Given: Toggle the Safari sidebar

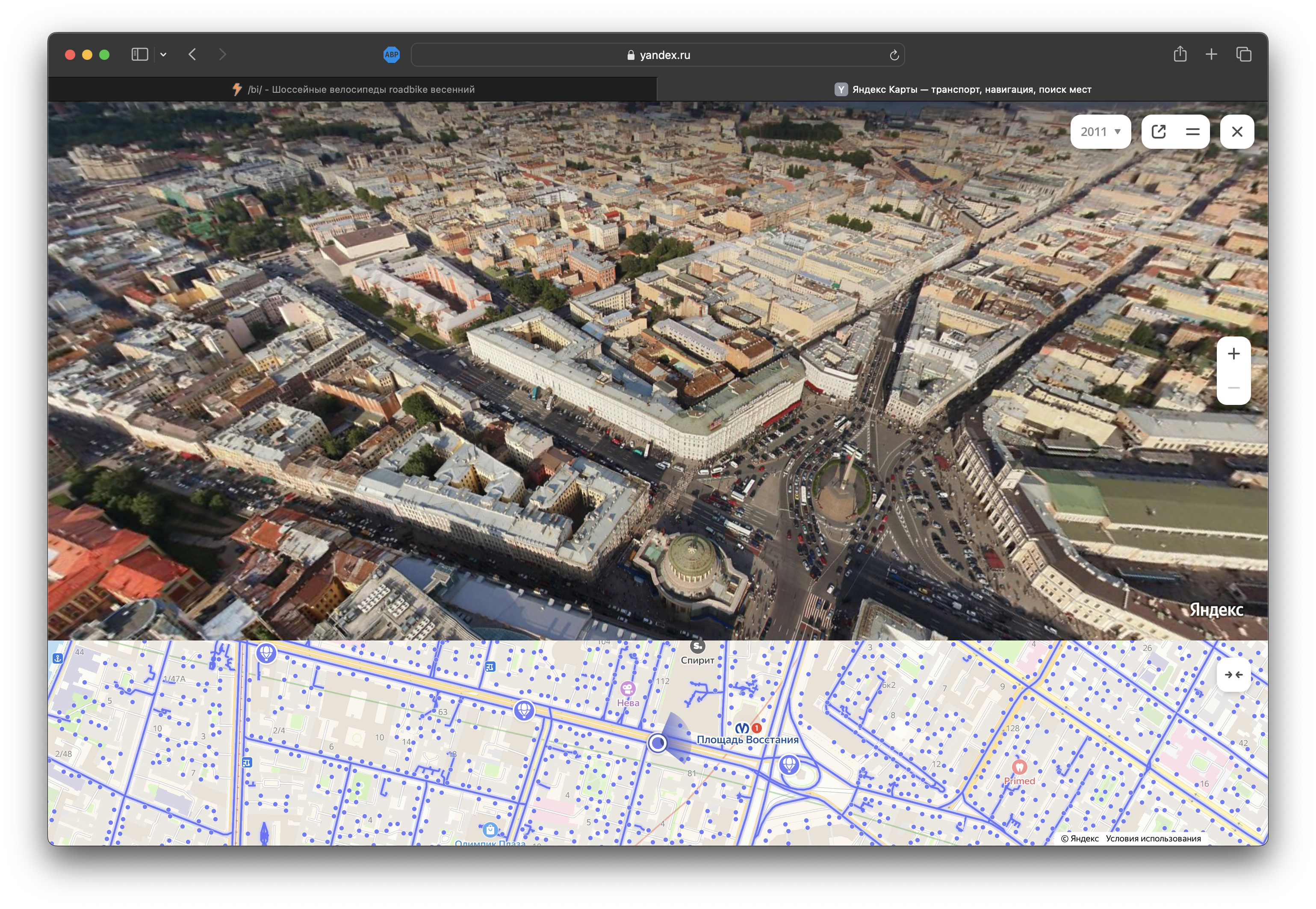Looking at the screenshot, I should click(x=139, y=55).
